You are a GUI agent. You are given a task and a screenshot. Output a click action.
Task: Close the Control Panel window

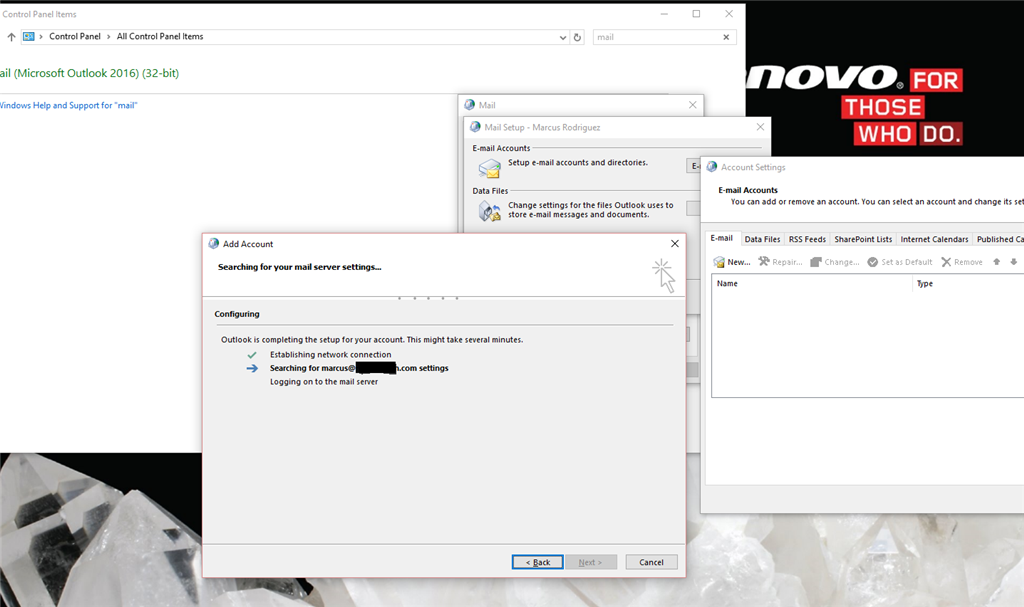(x=729, y=14)
